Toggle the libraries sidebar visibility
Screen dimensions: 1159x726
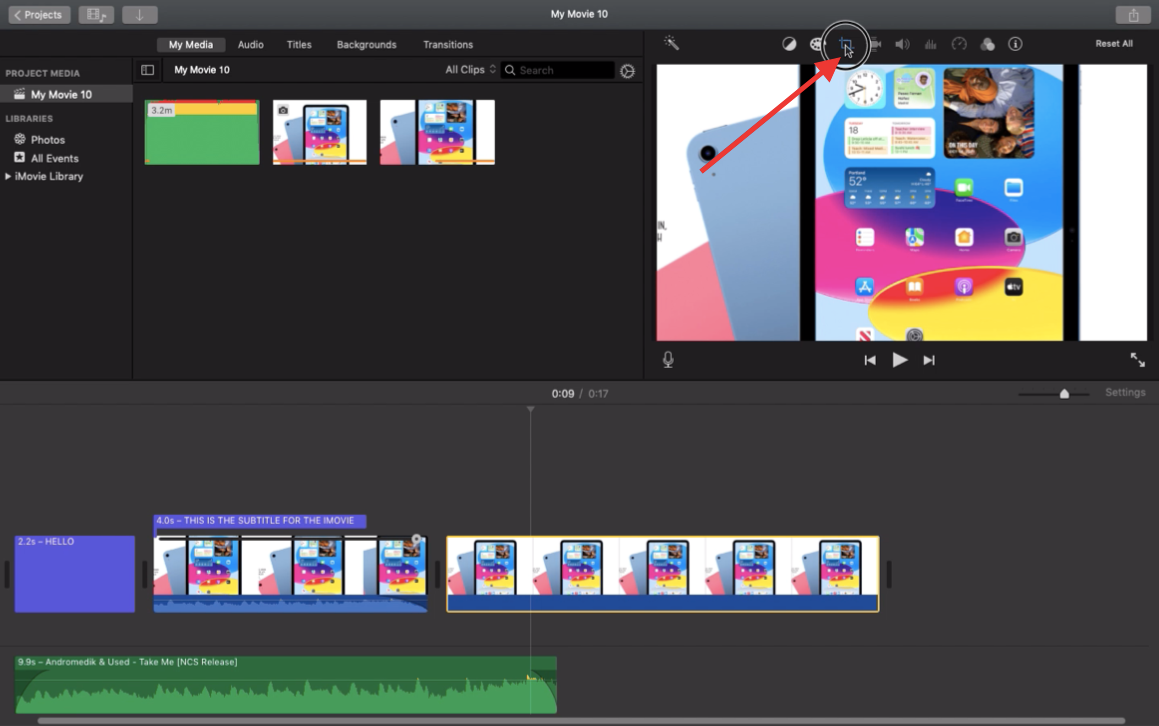point(148,70)
